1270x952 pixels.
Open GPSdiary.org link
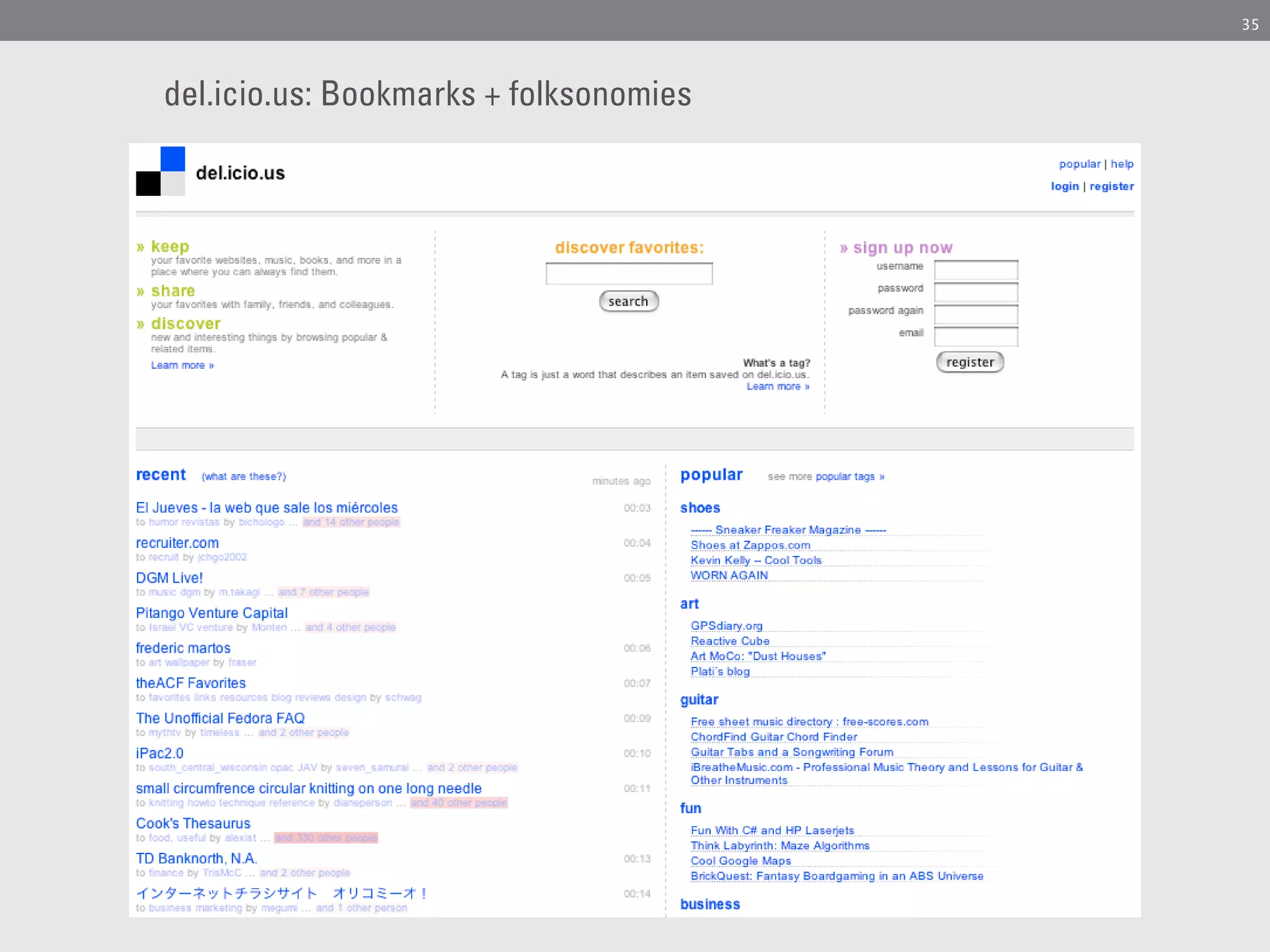coord(727,626)
